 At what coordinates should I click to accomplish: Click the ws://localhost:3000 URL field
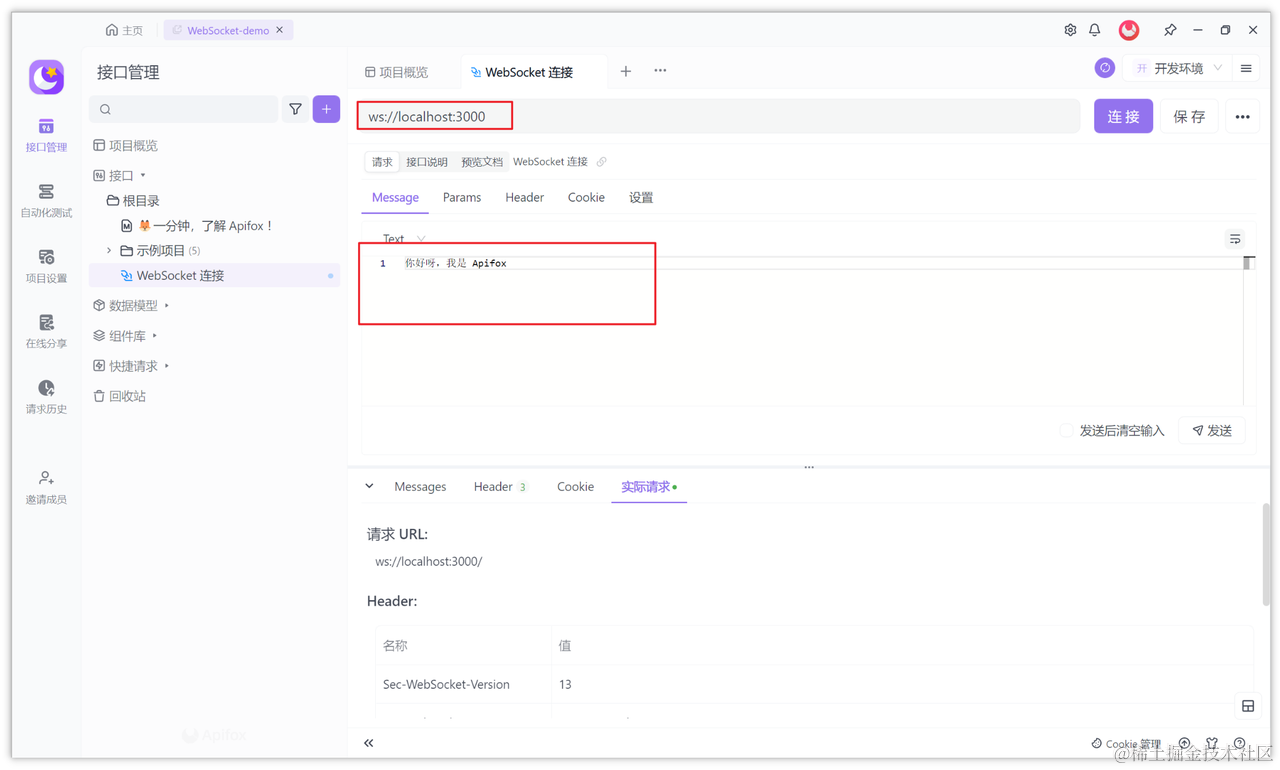718,117
